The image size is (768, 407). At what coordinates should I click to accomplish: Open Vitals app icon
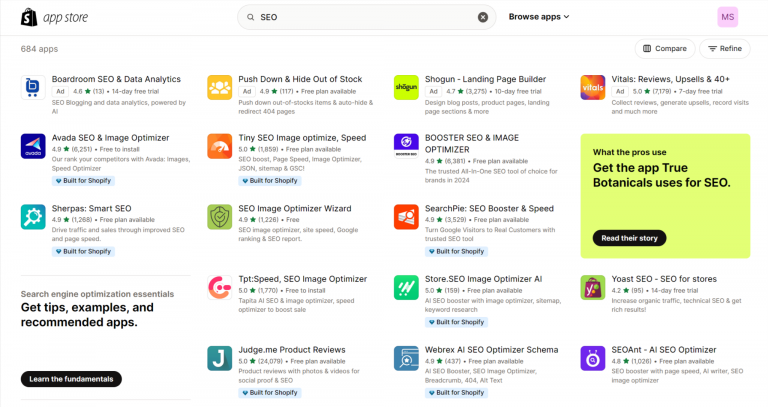[593, 87]
